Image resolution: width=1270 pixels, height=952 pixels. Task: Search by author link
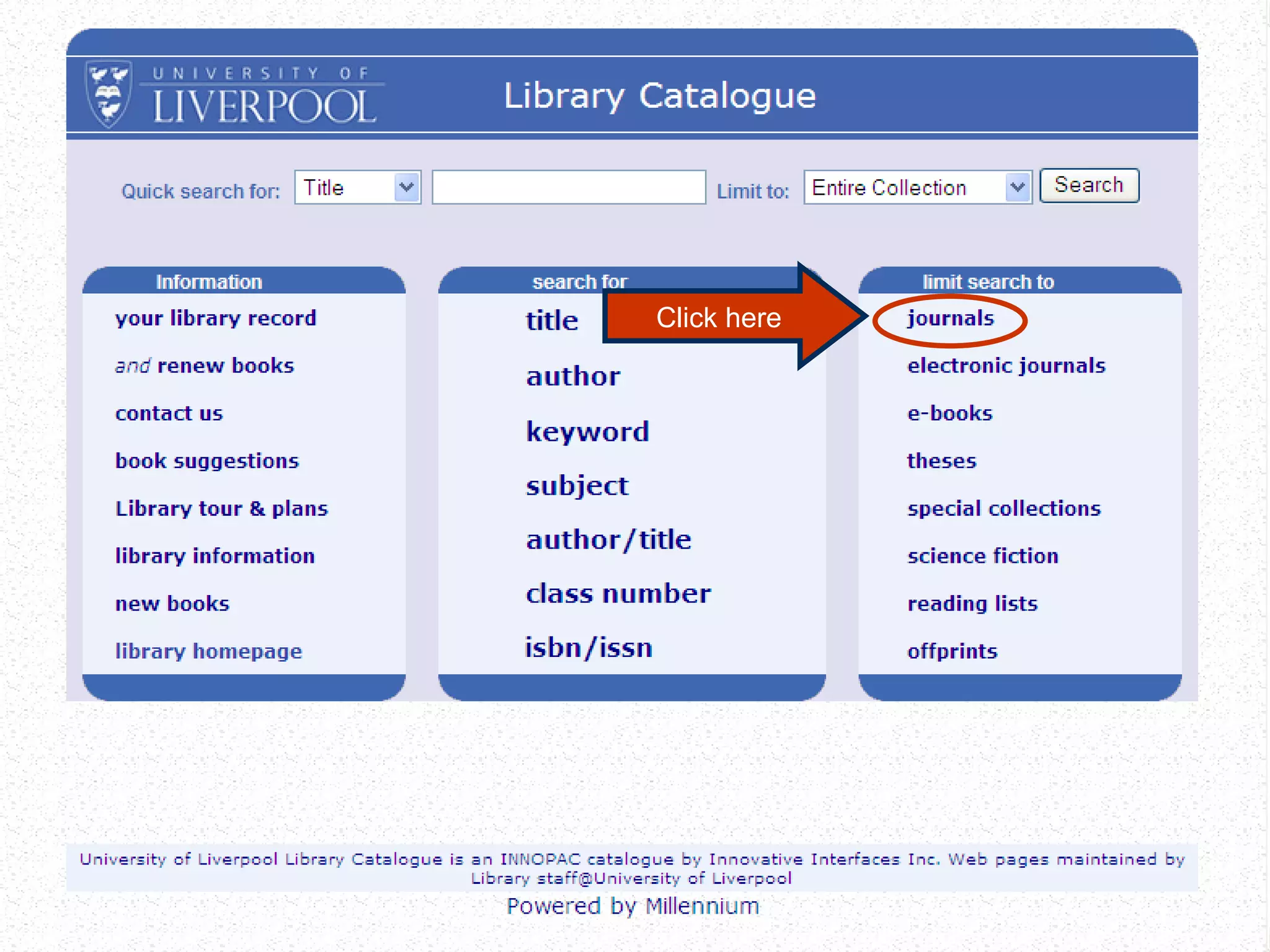click(573, 376)
